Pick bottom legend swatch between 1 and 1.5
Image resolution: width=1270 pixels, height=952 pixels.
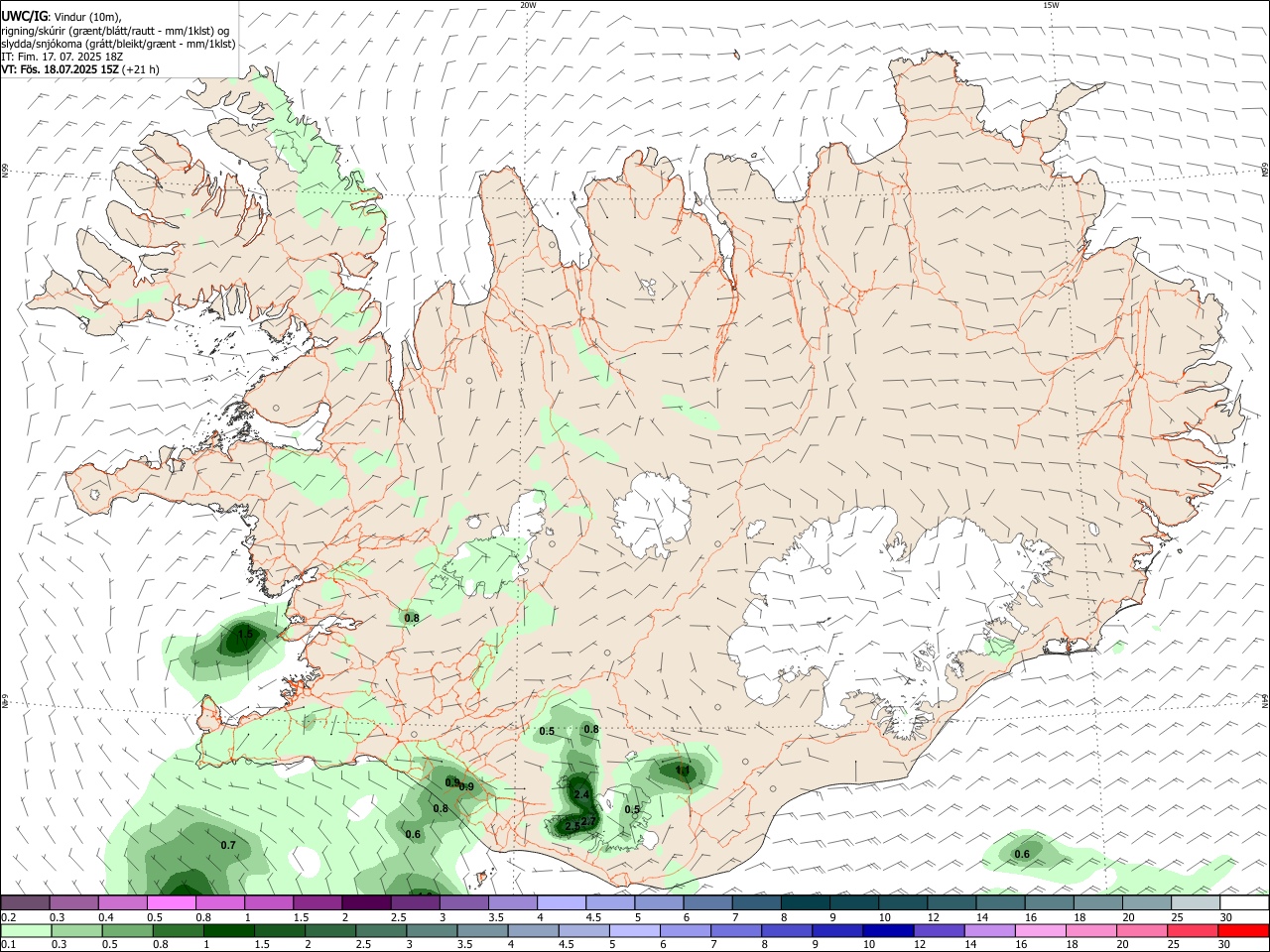228,931
